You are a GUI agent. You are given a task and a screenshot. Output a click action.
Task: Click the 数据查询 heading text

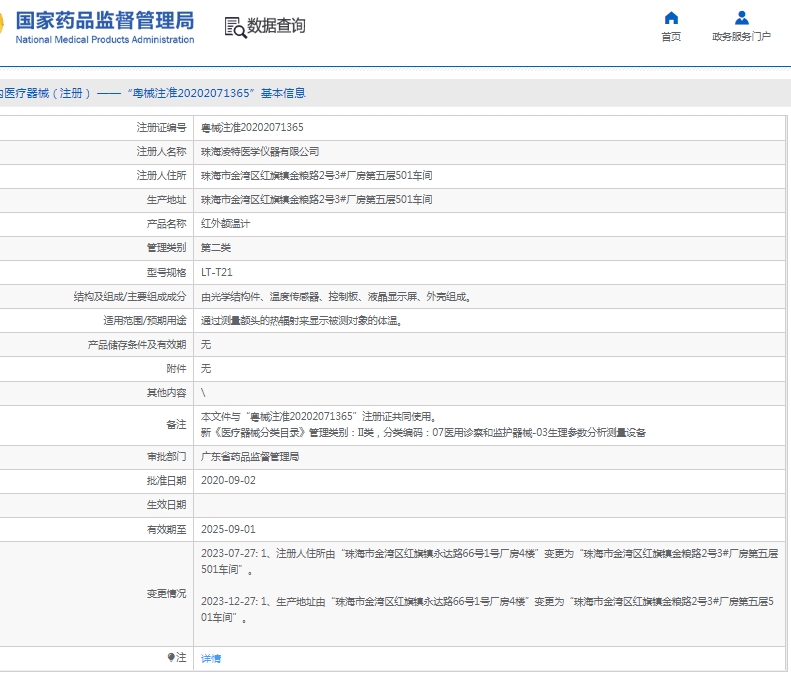276,25
